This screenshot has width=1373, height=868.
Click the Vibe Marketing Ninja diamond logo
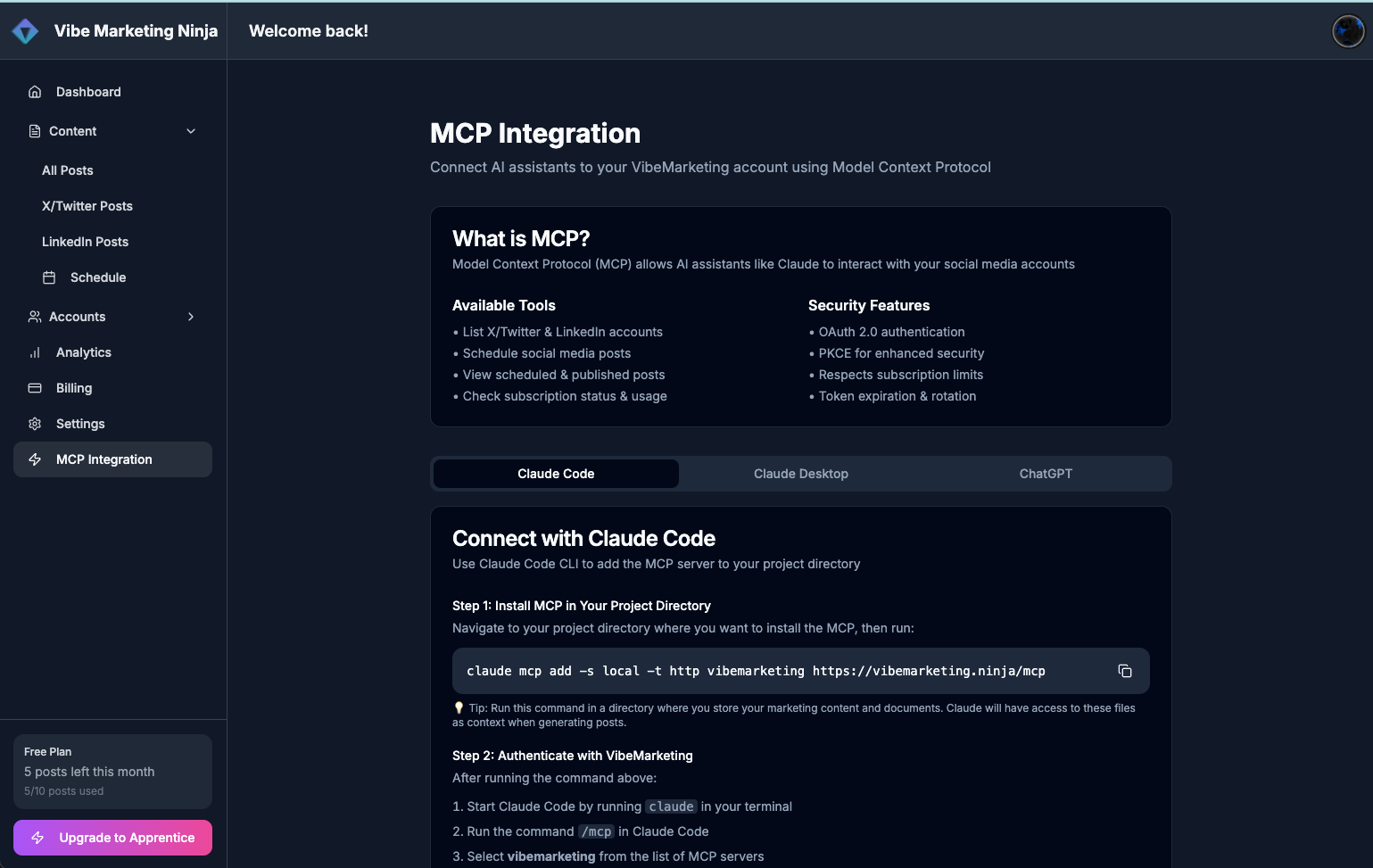[25, 31]
